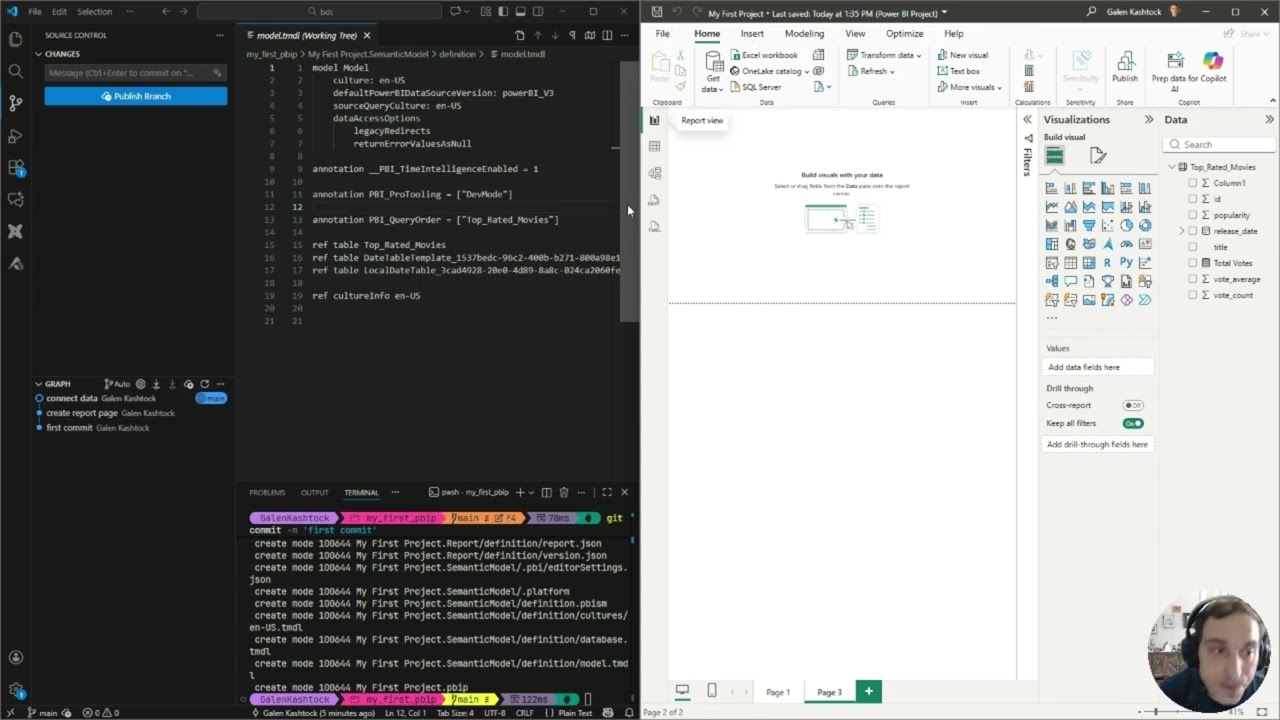
Task: Check the popularity field checkbox
Action: 1193,215
